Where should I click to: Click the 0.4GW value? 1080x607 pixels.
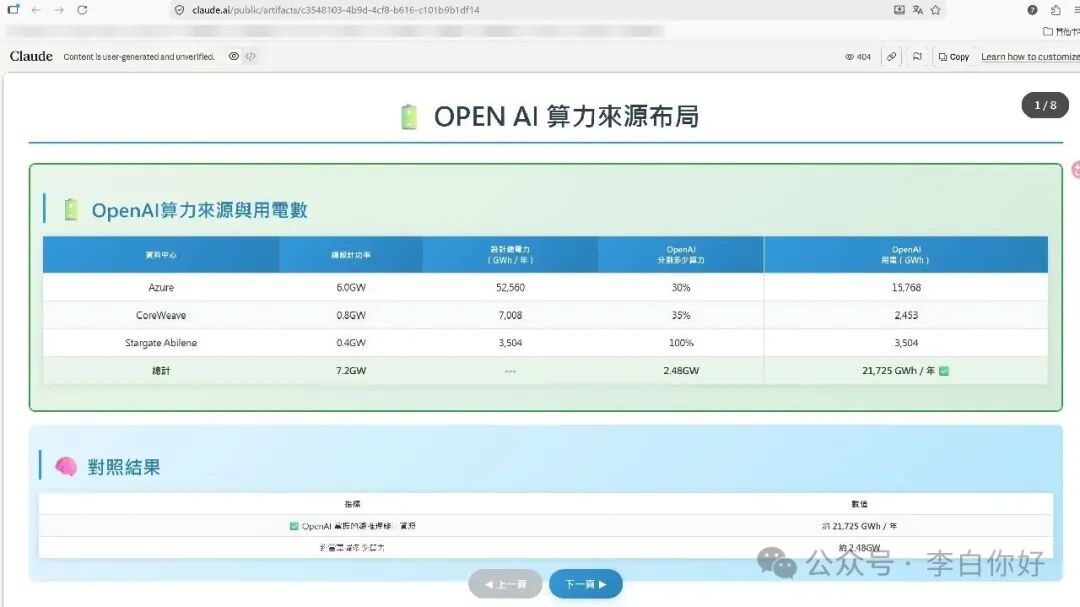[x=351, y=342]
